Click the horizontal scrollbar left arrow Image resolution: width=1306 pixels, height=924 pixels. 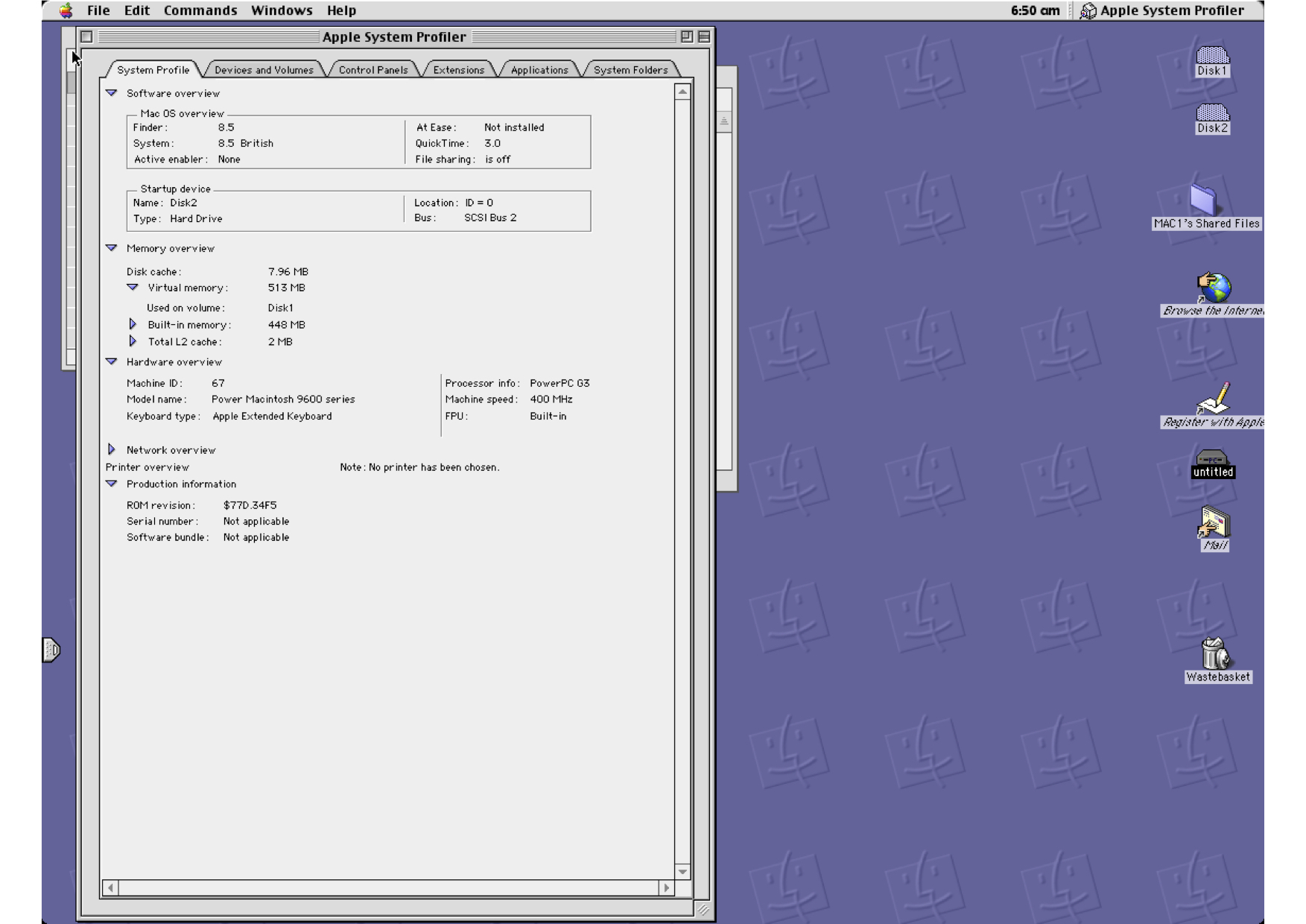pos(111,887)
